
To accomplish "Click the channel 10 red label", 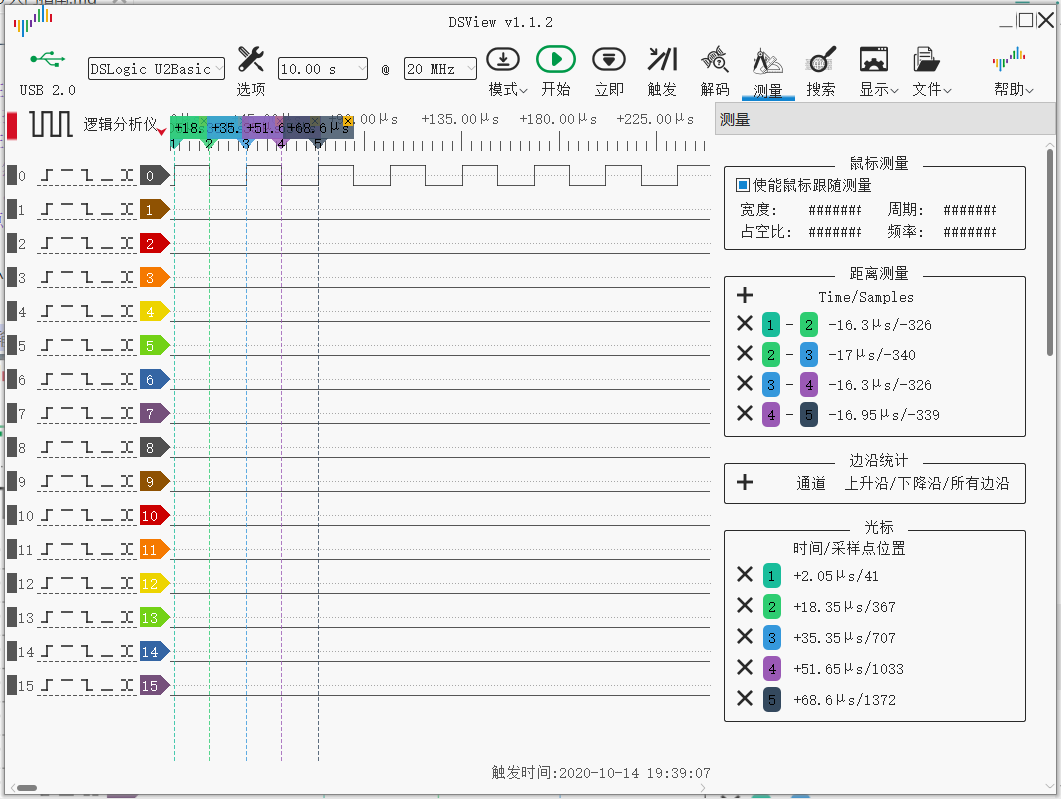I will (154, 516).
